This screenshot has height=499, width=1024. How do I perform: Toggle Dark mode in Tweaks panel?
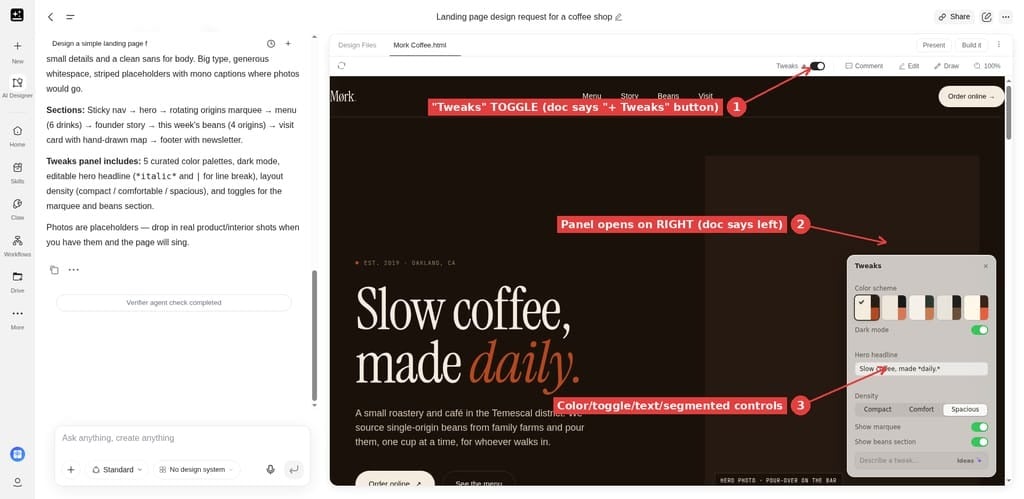980,330
